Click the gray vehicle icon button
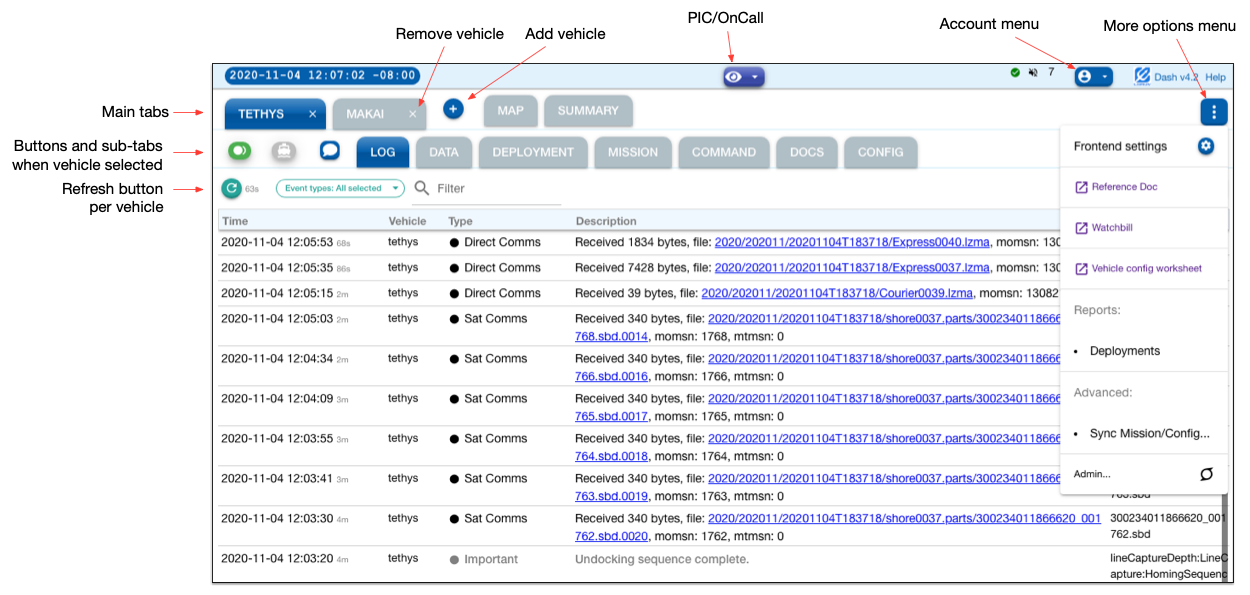This screenshot has height=595, width=1250. 284,151
